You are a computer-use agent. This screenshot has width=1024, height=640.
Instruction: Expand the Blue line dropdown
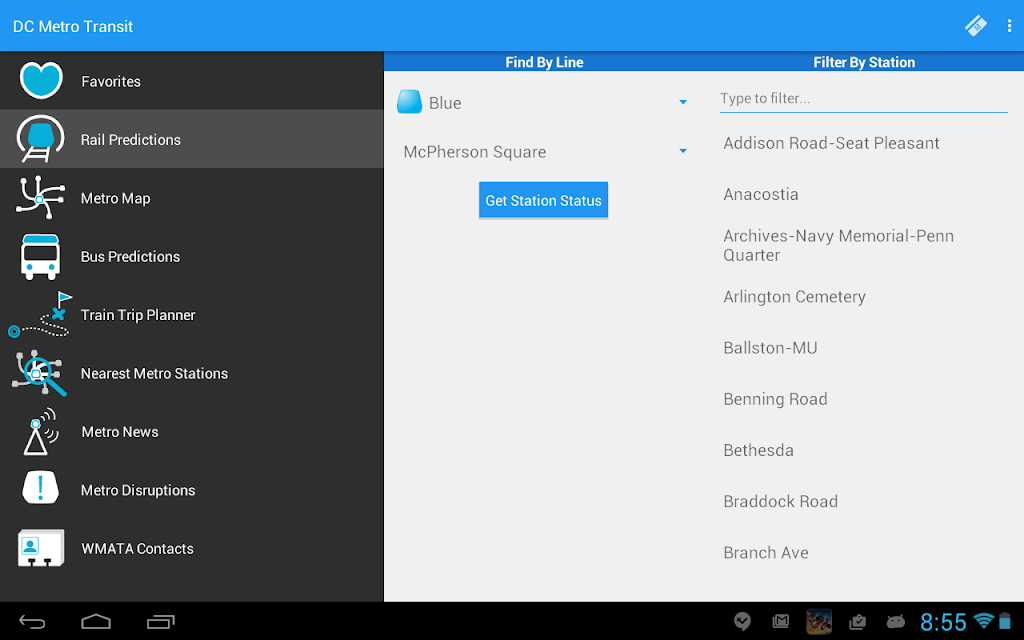click(543, 103)
